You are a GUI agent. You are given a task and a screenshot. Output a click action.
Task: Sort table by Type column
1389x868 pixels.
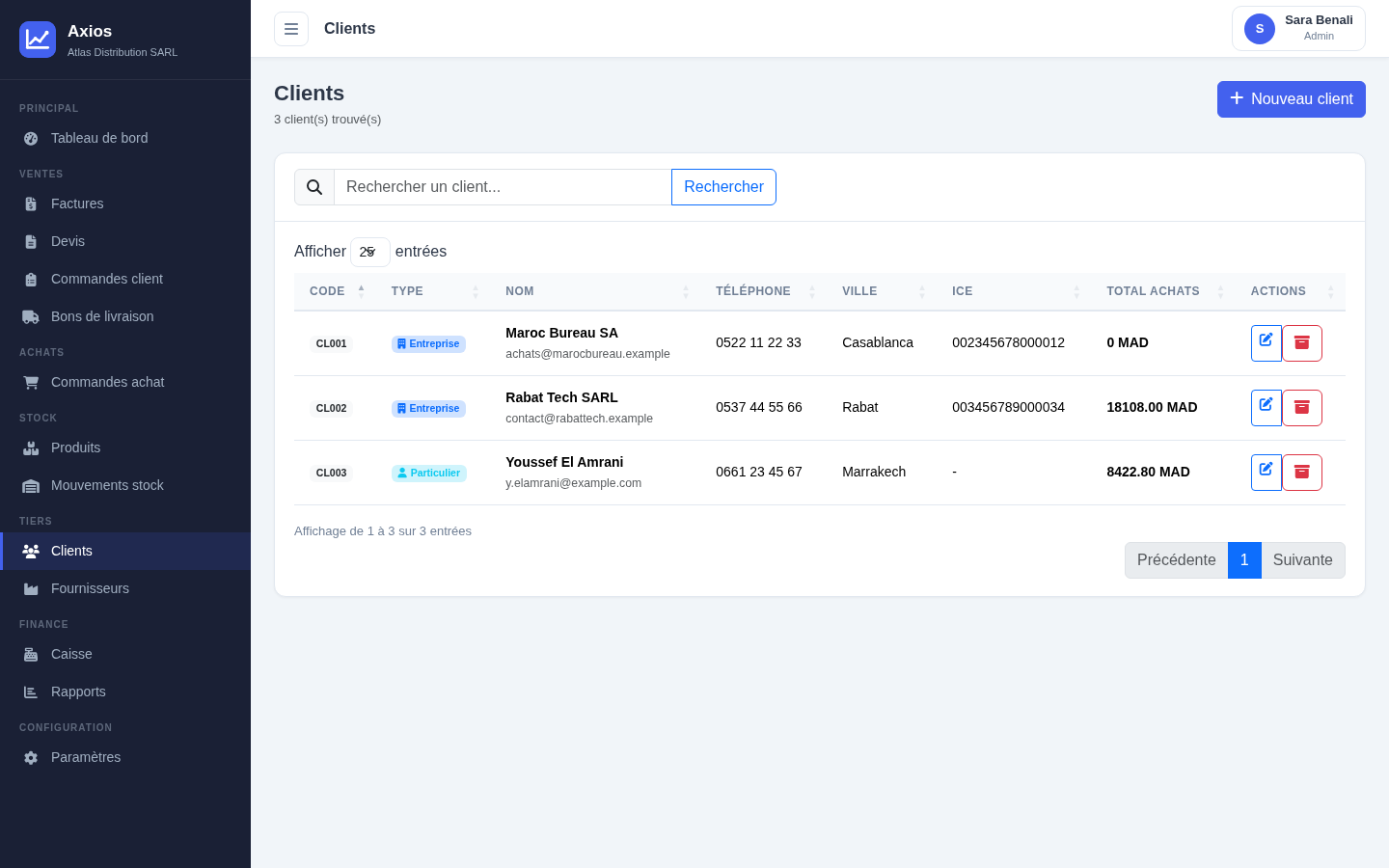point(433,291)
